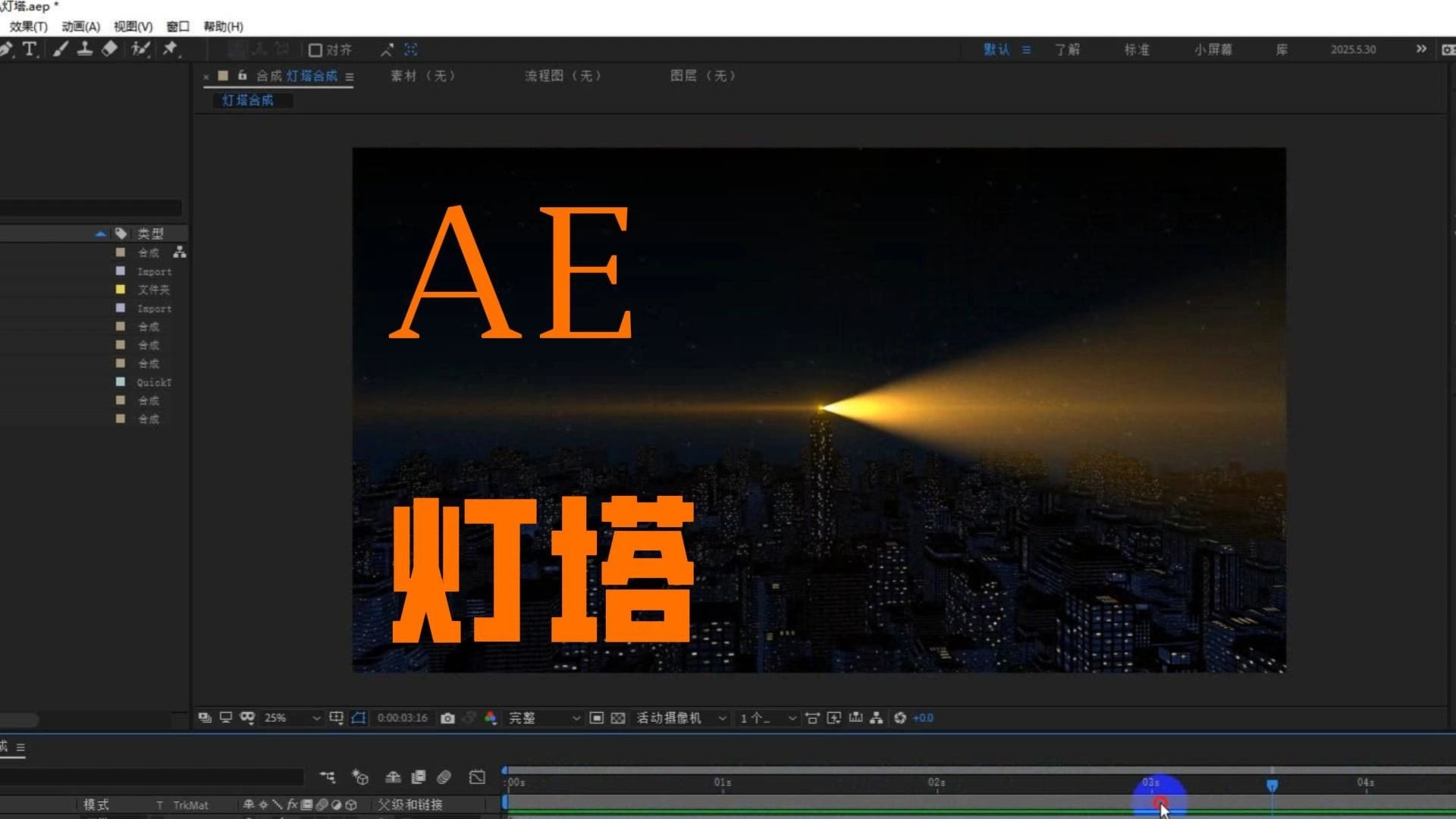Open the Composition Mini-Flowchart in timeline
The width and height of the screenshot is (1456, 819).
328,777
